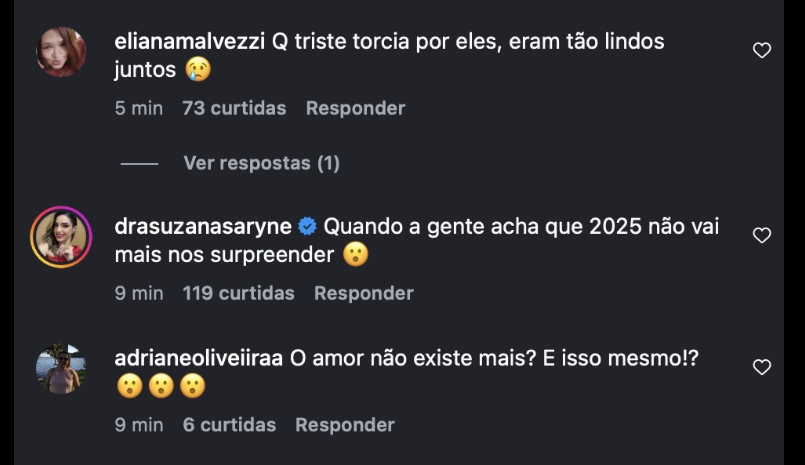
Task: View the "73 curtidas" likes list
Action: coord(234,108)
